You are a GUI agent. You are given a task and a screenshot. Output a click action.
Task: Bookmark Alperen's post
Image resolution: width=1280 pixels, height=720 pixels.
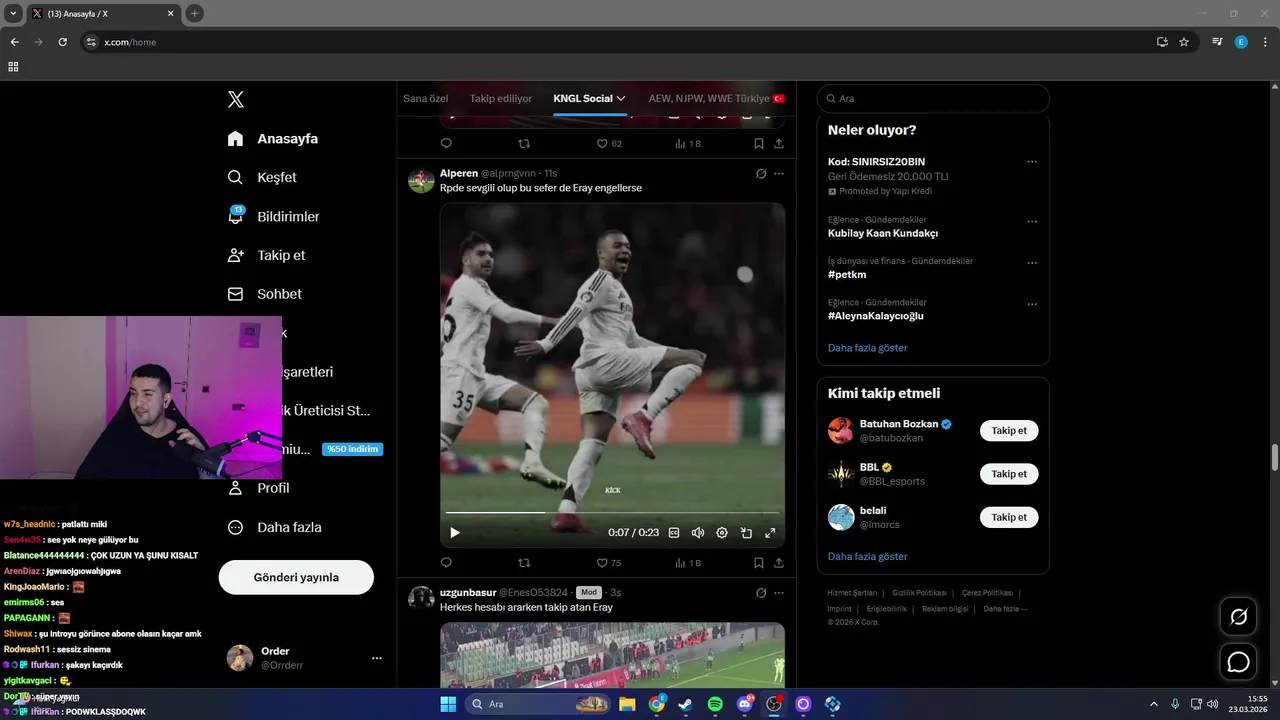point(759,563)
